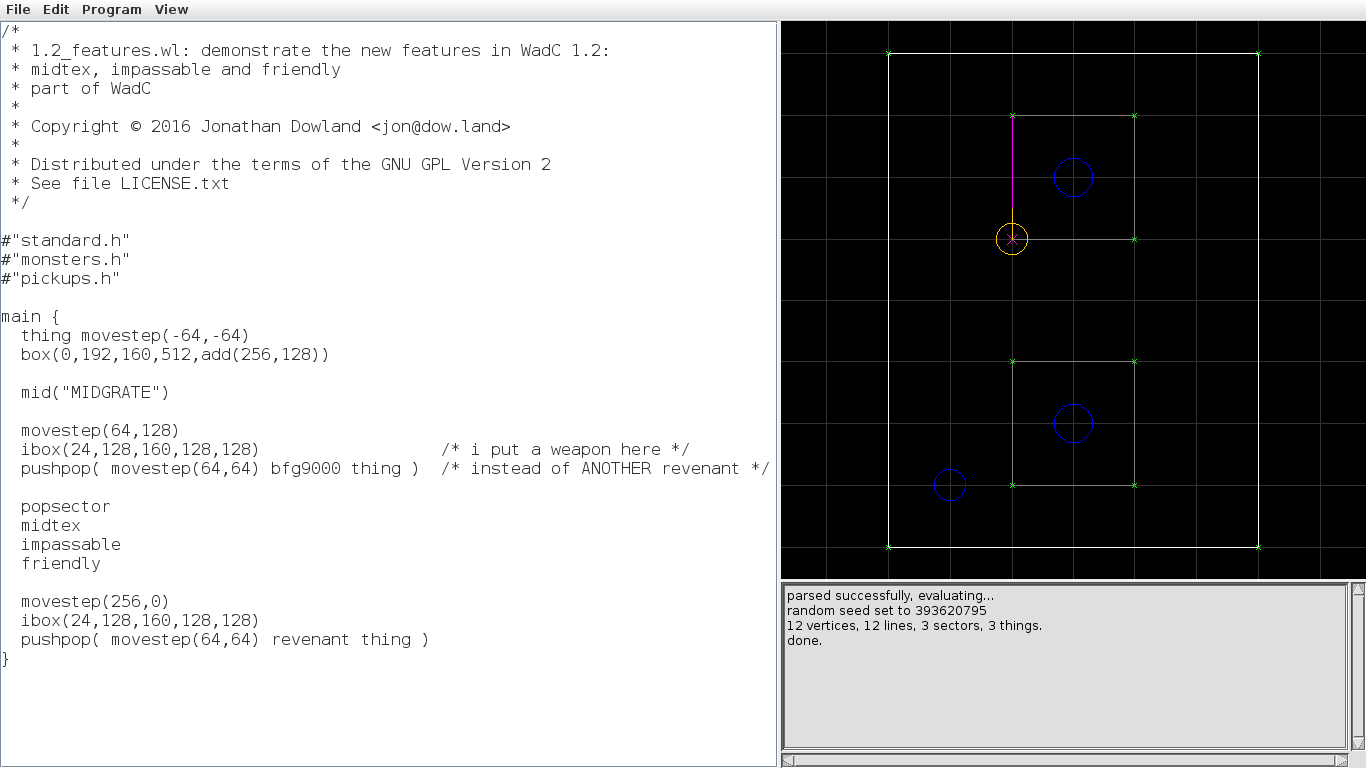Viewport: 1366px width, 768px height.
Task: Click console scrollbar up arrow
Action: [1358, 590]
